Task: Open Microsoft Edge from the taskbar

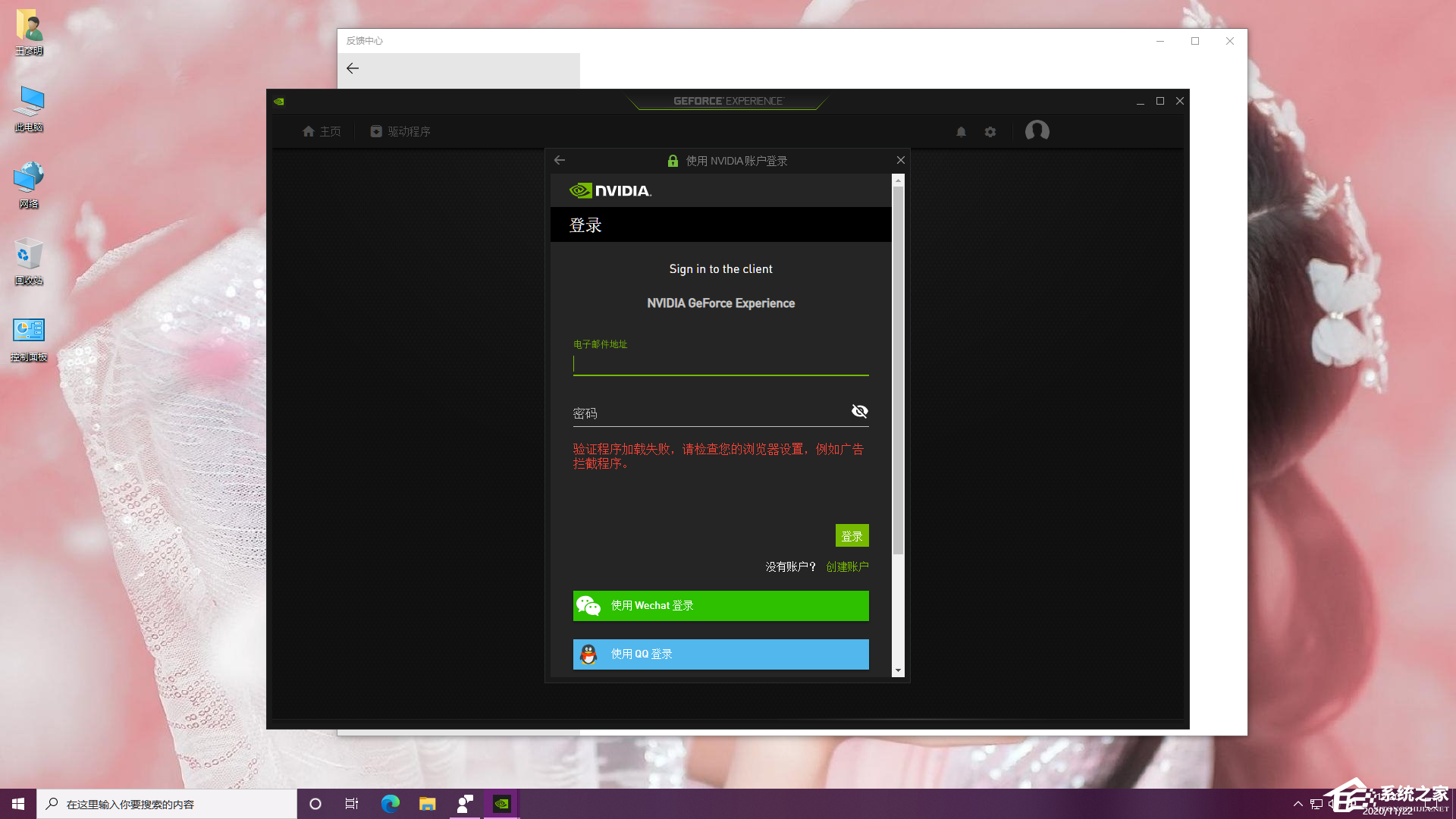Action: tap(391, 804)
